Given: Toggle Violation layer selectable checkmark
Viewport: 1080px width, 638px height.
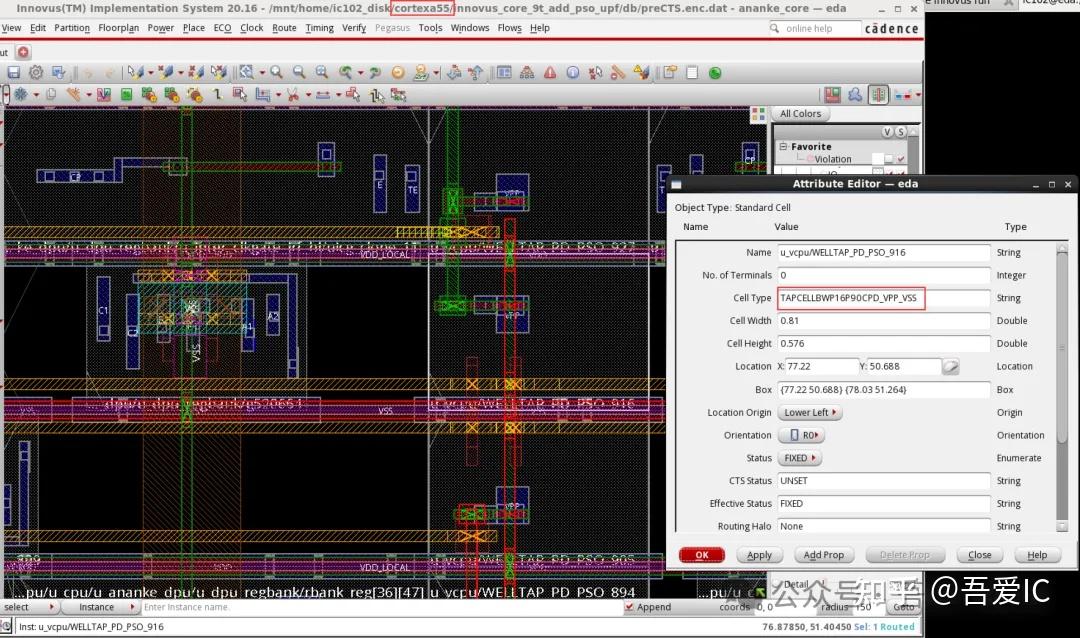Looking at the screenshot, I should tap(902, 159).
